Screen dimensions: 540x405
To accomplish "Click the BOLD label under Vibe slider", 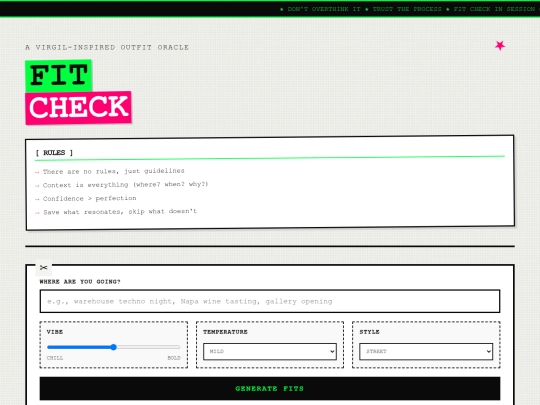I will [x=174, y=358].
